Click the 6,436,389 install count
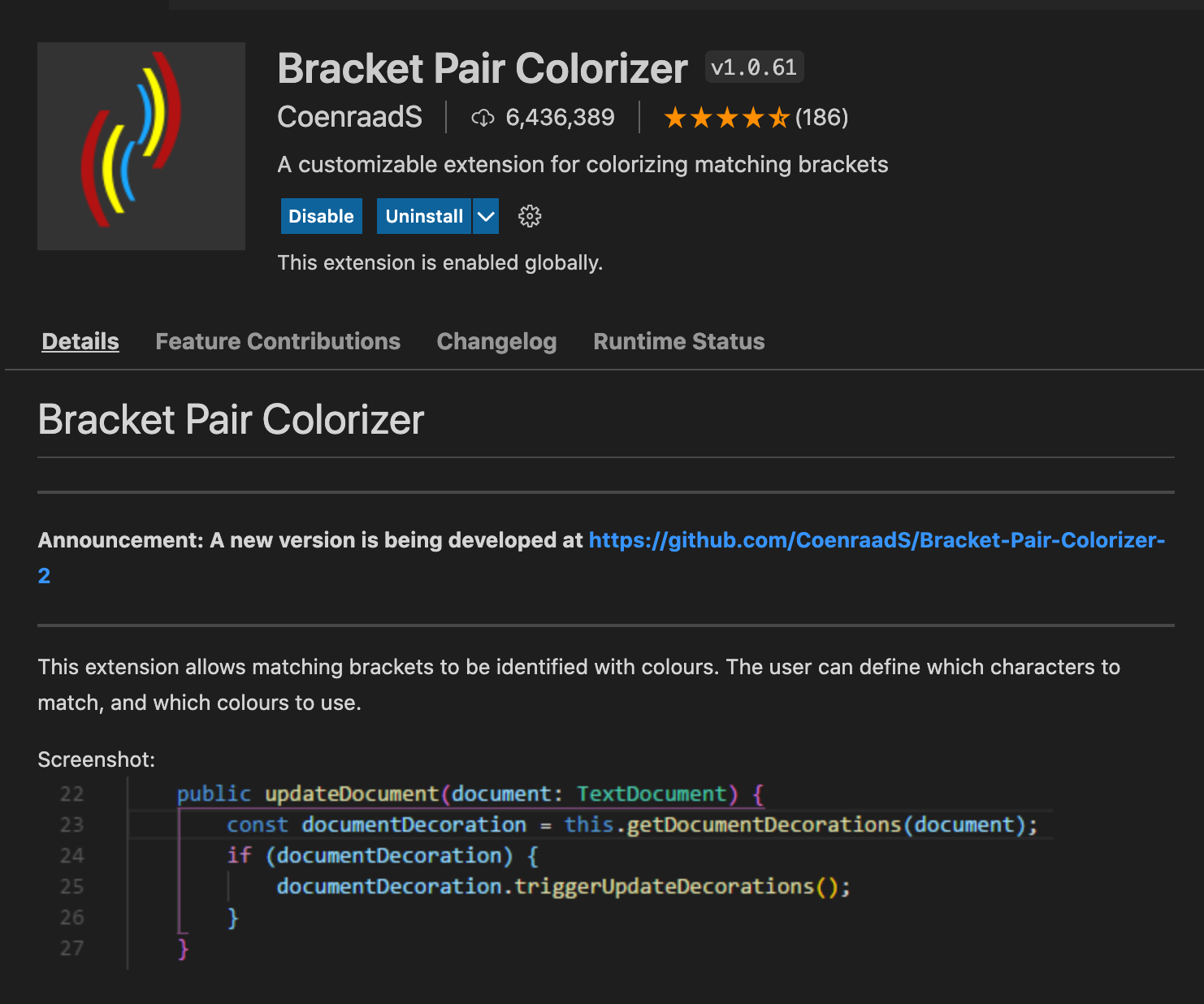 [x=560, y=118]
